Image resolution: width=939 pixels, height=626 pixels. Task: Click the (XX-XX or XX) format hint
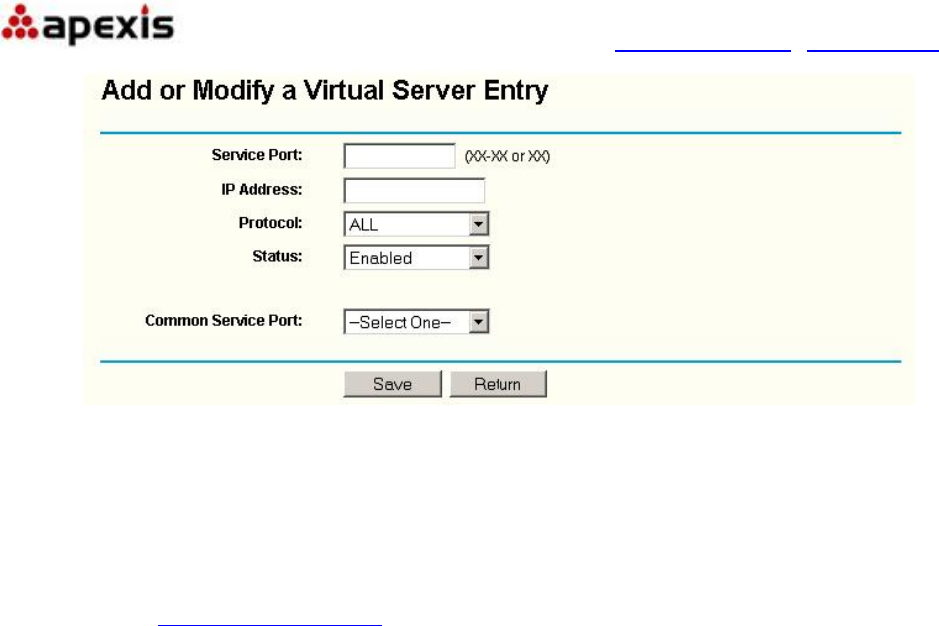coord(507,156)
